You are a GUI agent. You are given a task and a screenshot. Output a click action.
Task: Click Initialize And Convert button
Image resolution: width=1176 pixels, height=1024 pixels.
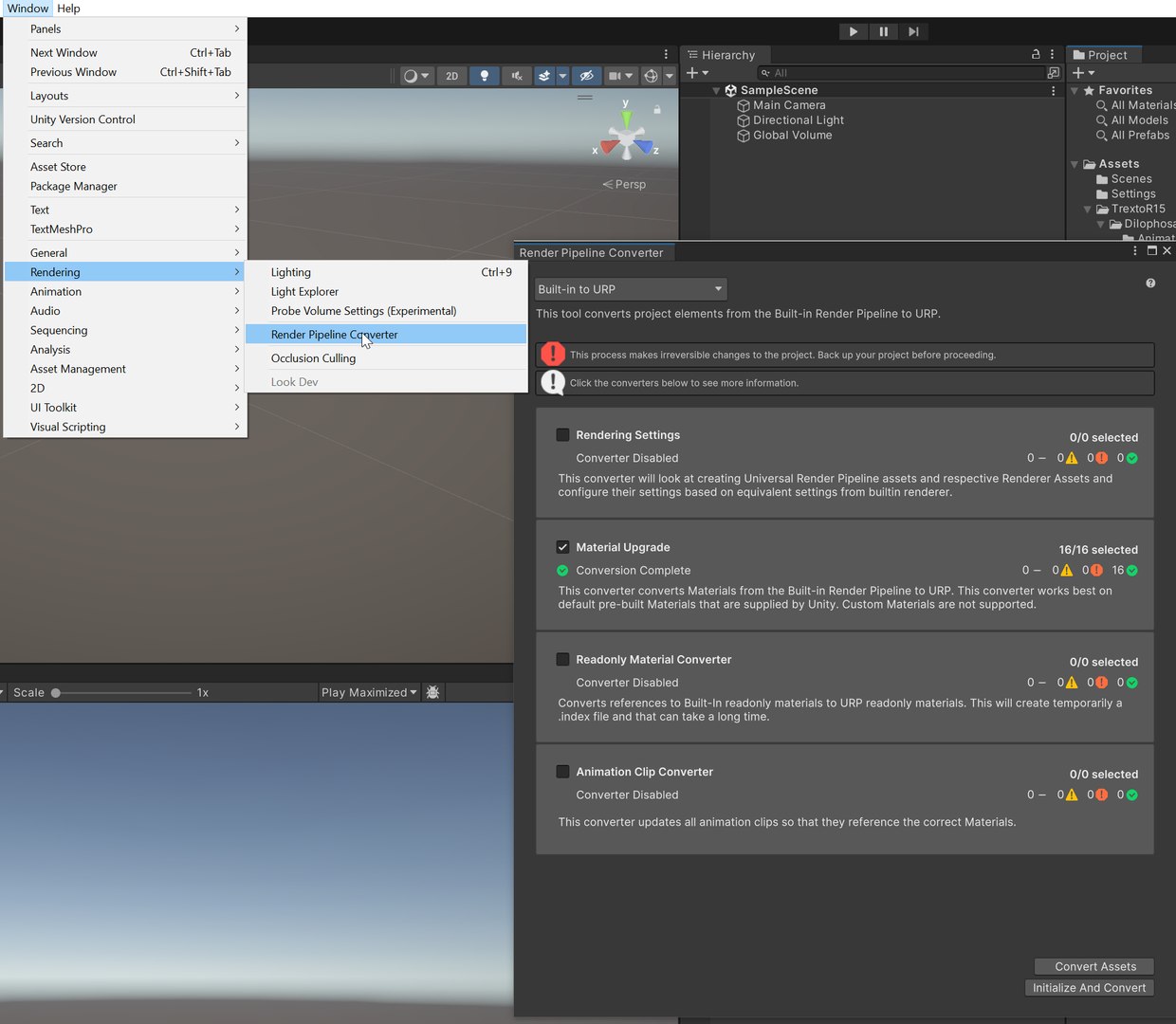(1089, 988)
